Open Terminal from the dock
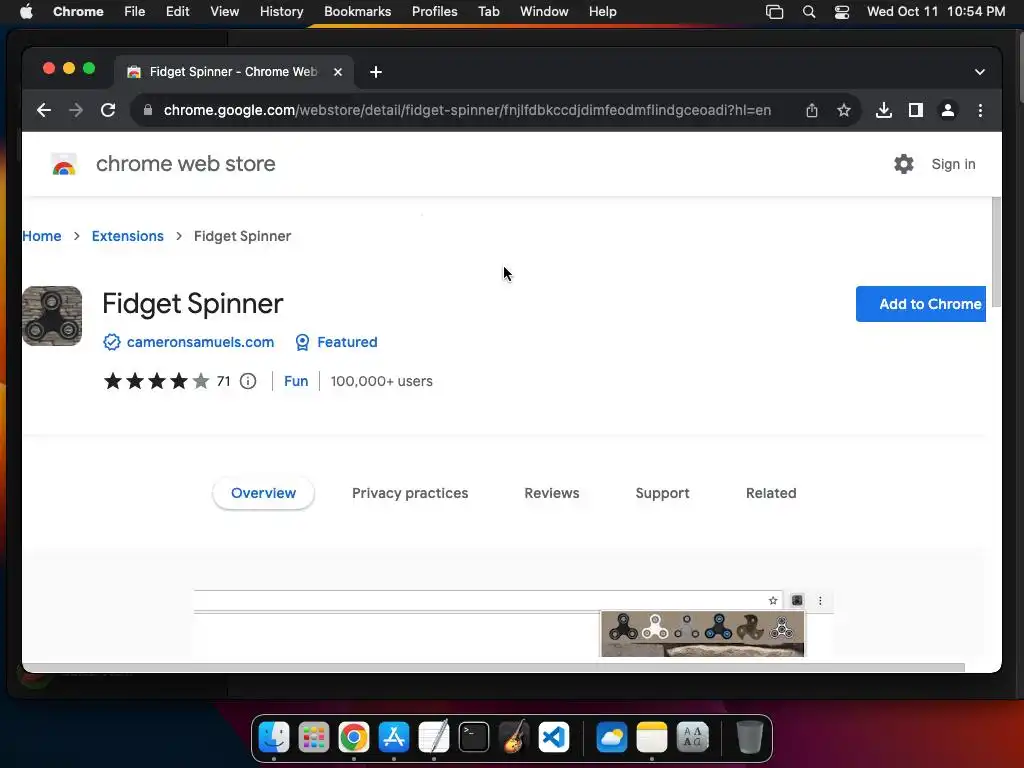Viewport: 1024px width, 768px height. click(473, 737)
